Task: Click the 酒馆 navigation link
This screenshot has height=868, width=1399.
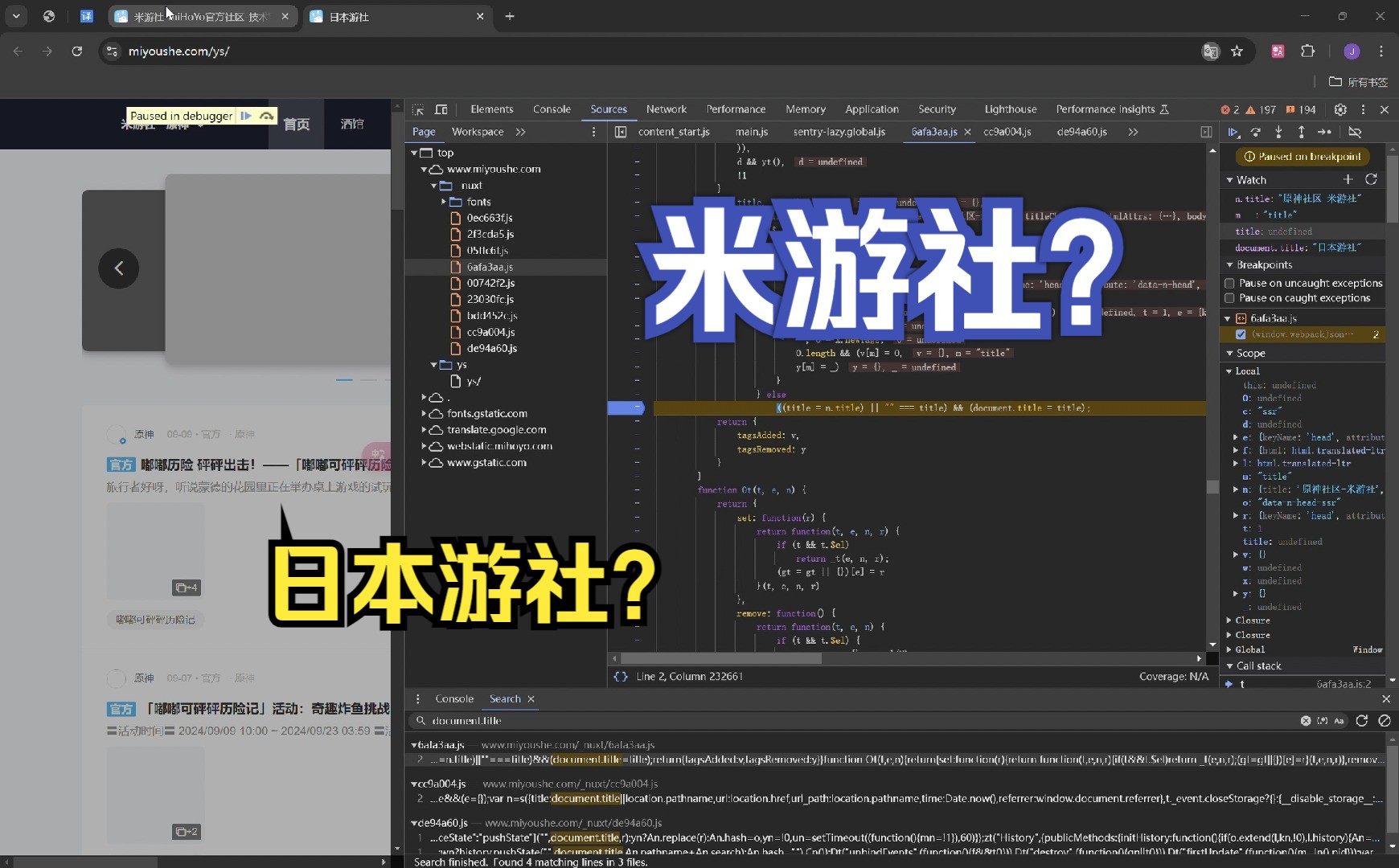Action: click(352, 124)
